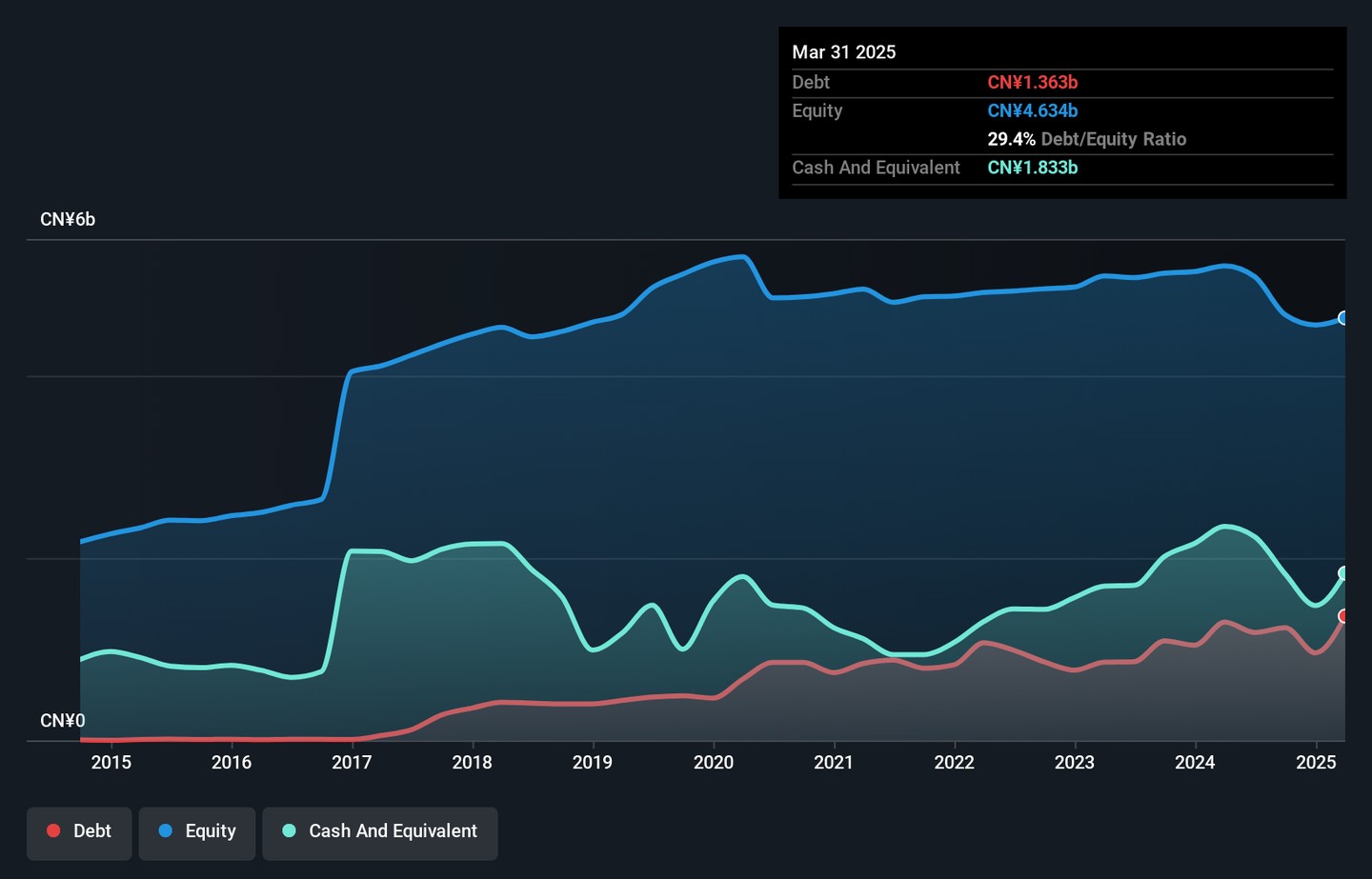Select the Cash line end-point marker
The height and width of the screenshot is (879, 1372).
tap(1343, 573)
